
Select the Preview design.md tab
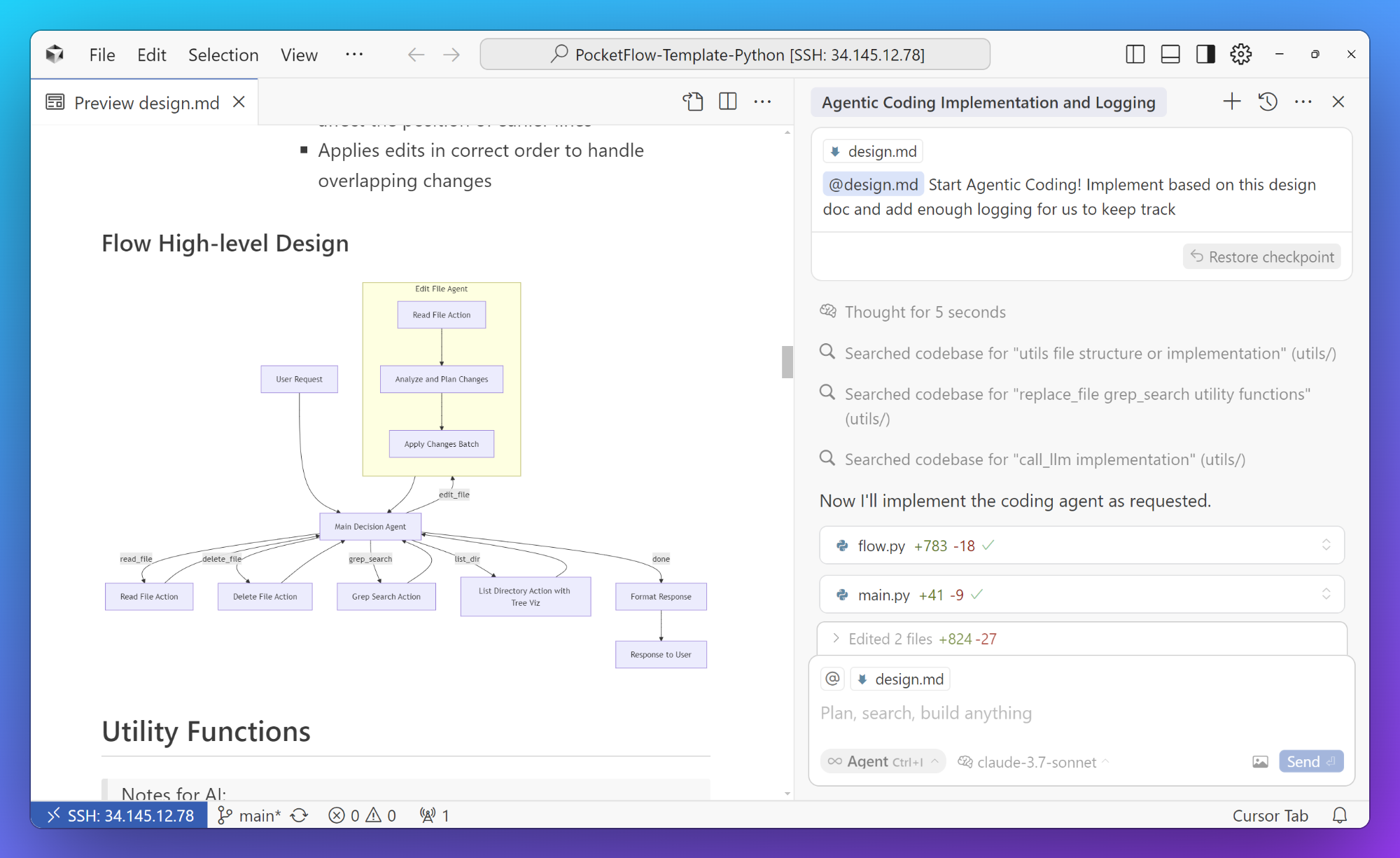click(145, 102)
